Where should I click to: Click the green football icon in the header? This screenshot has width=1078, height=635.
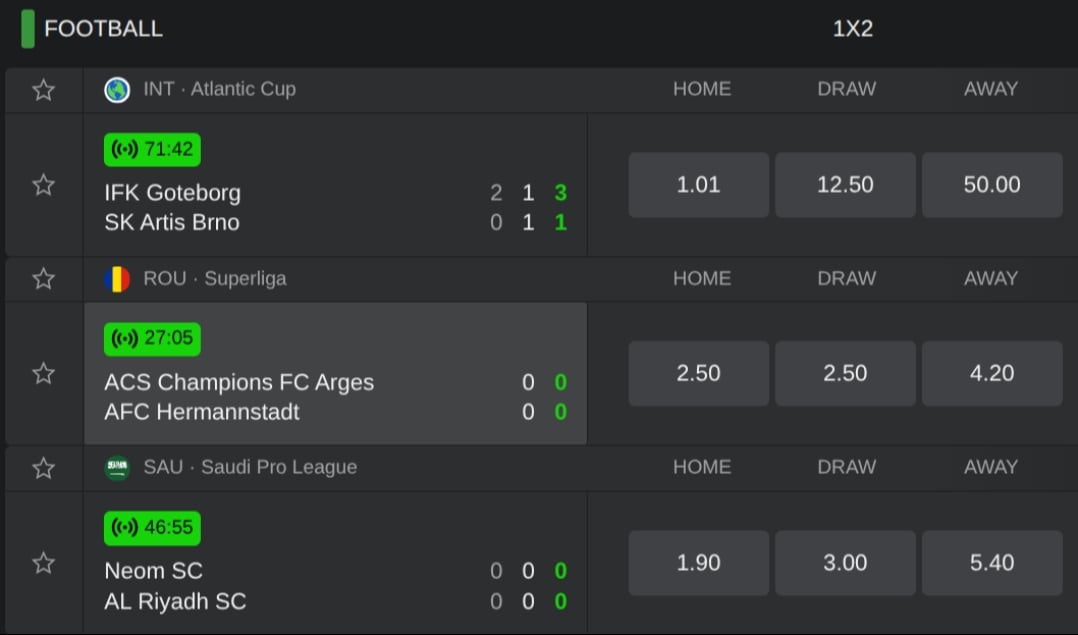[x=27, y=29]
